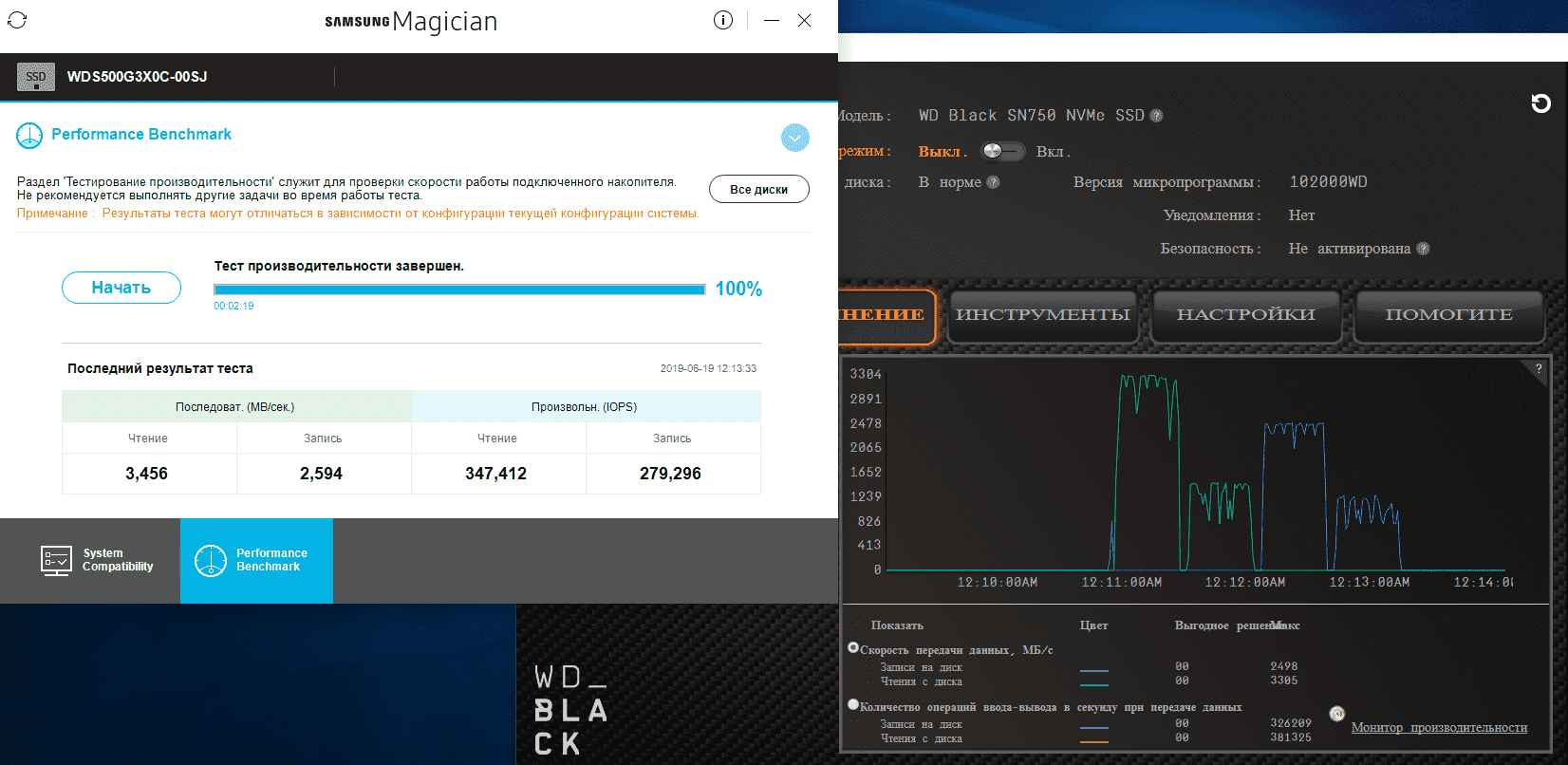Toggle the Выкл/Вкл mode switch
Screen dimensions: 1568x765
pyautogui.click(x=1002, y=151)
